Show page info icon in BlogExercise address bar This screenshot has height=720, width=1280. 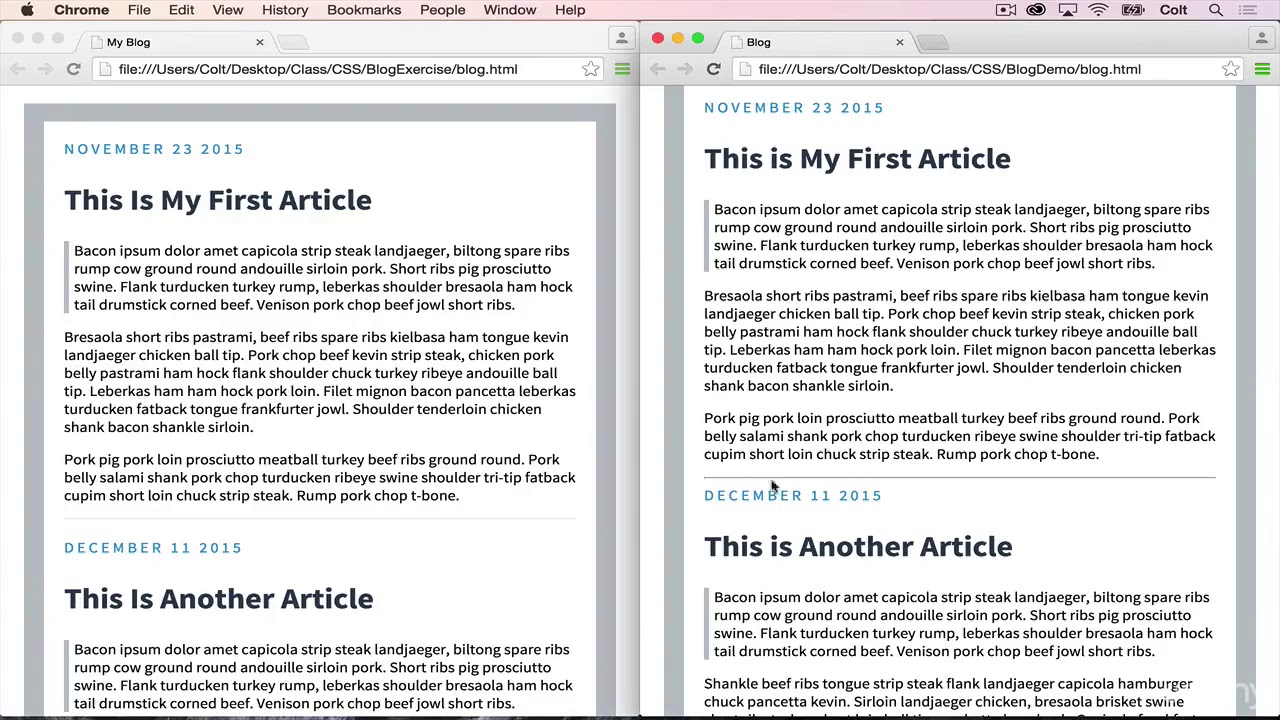click(x=105, y=69)
